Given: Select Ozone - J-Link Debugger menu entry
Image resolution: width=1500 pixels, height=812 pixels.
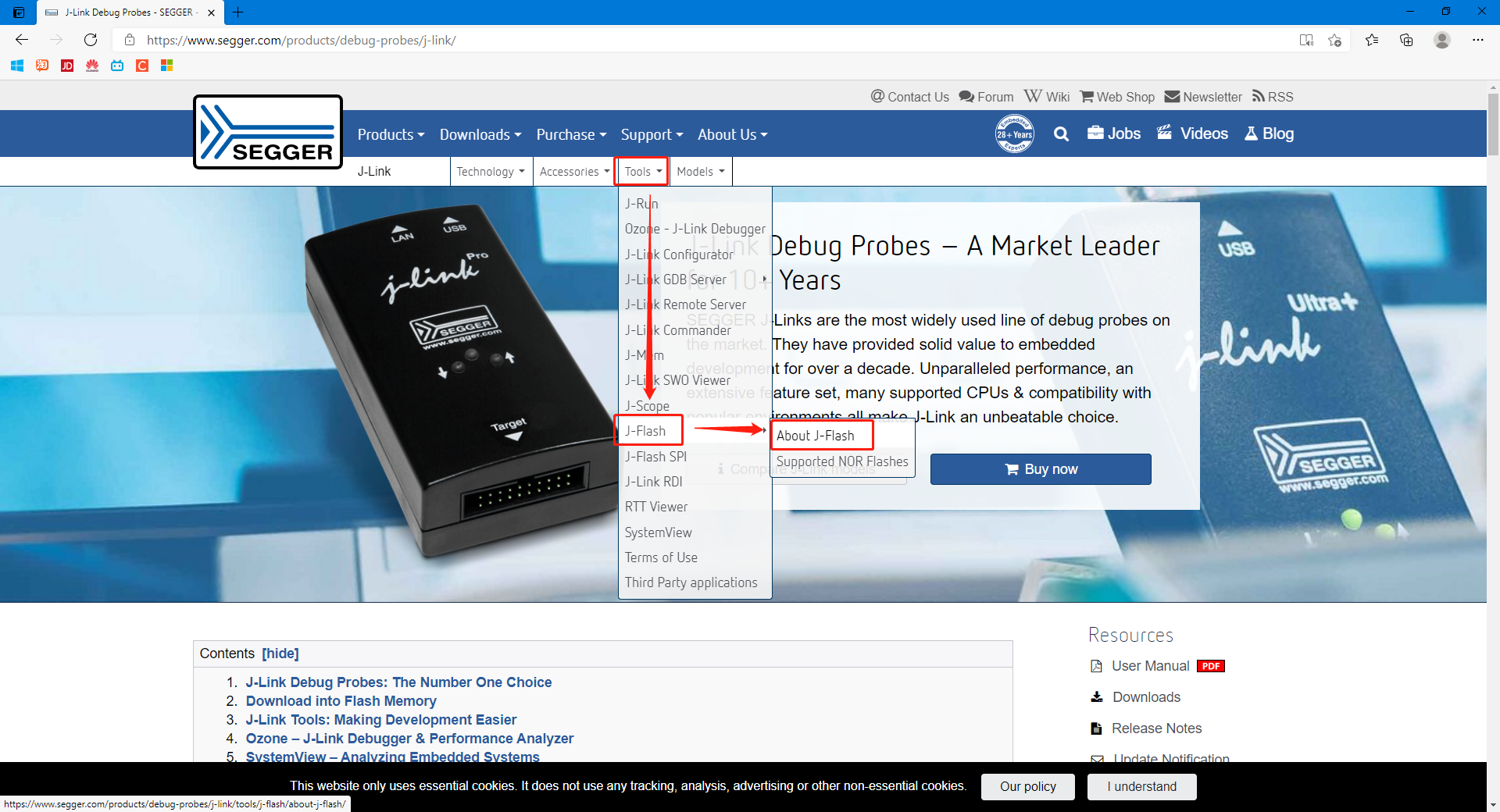Looking at the screenshot, I should [695, 228].
